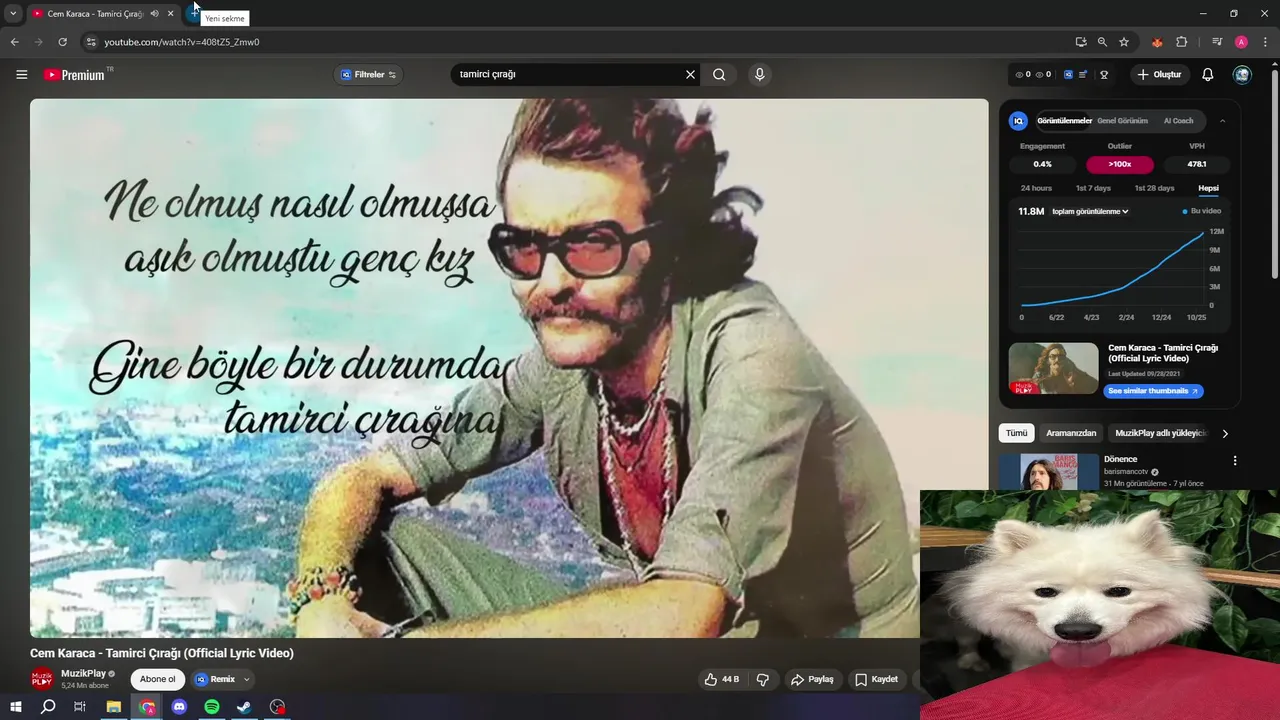
Task: Bookmark this page with the star icon
Action: click(1124, 42)
